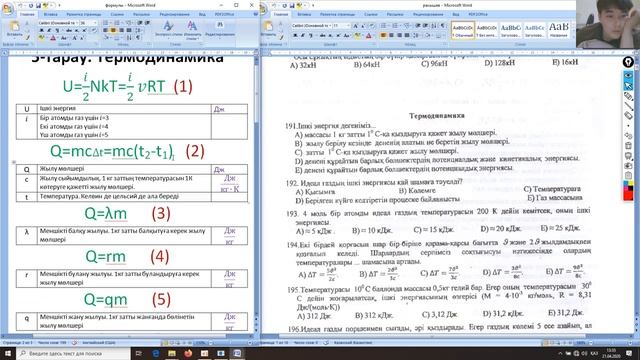Click font color in test questions window

[369, 36]
